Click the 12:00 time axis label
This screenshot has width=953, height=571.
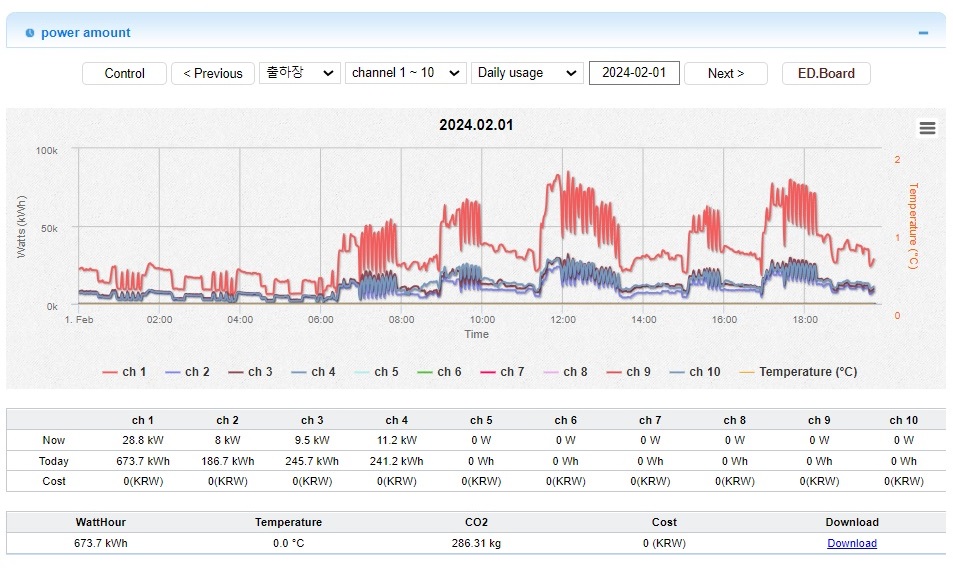pyautogui.click(x=563, y=320)
